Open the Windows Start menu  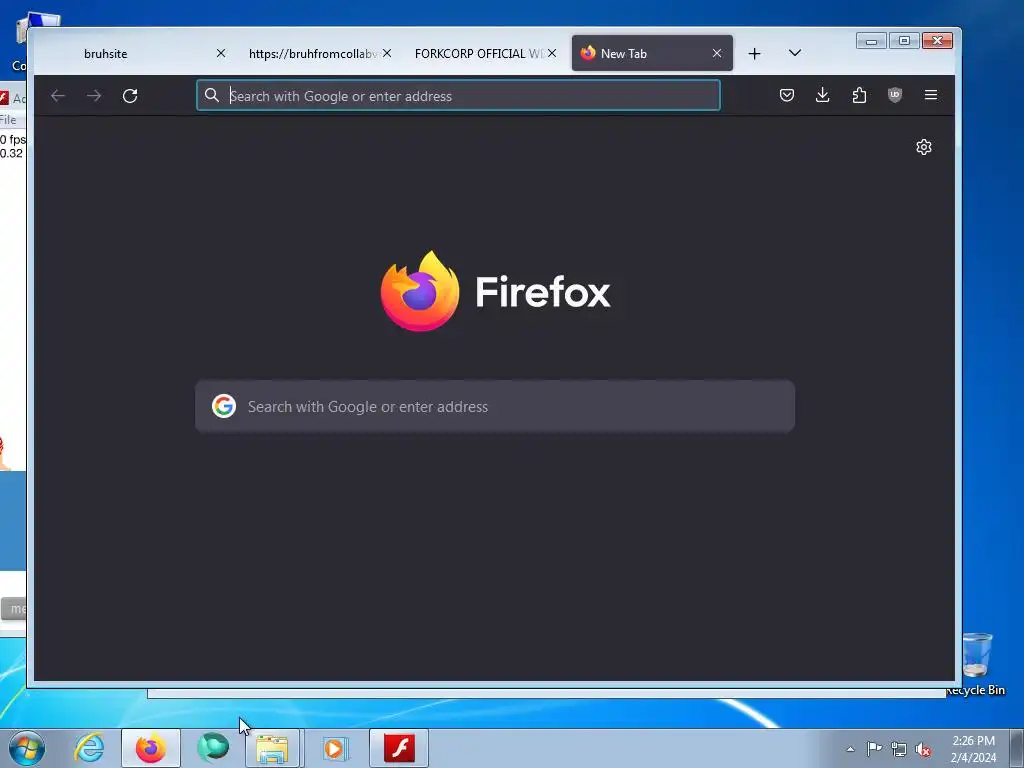(27, 748)
